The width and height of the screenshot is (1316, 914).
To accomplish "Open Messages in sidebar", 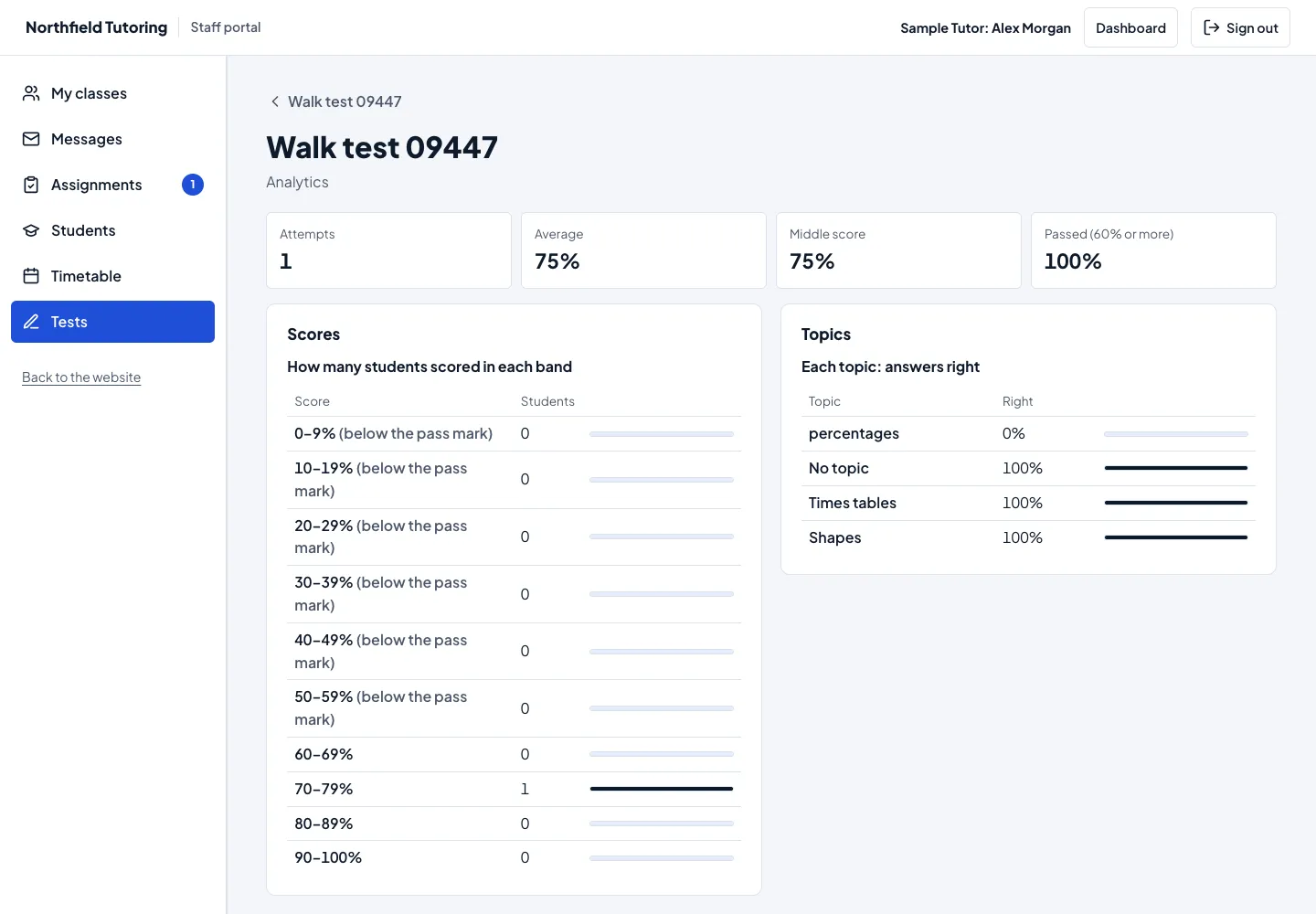I will [112, 139].
